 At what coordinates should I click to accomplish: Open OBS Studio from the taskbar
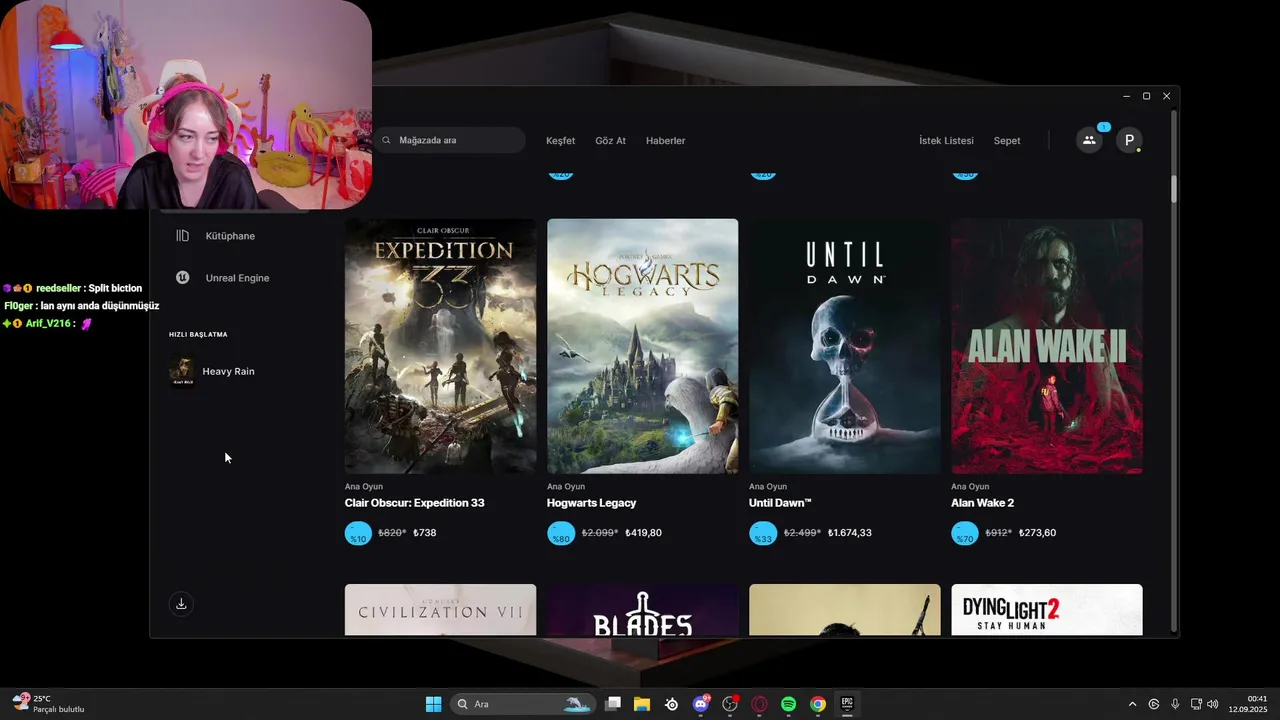click(x=730, y=704)
